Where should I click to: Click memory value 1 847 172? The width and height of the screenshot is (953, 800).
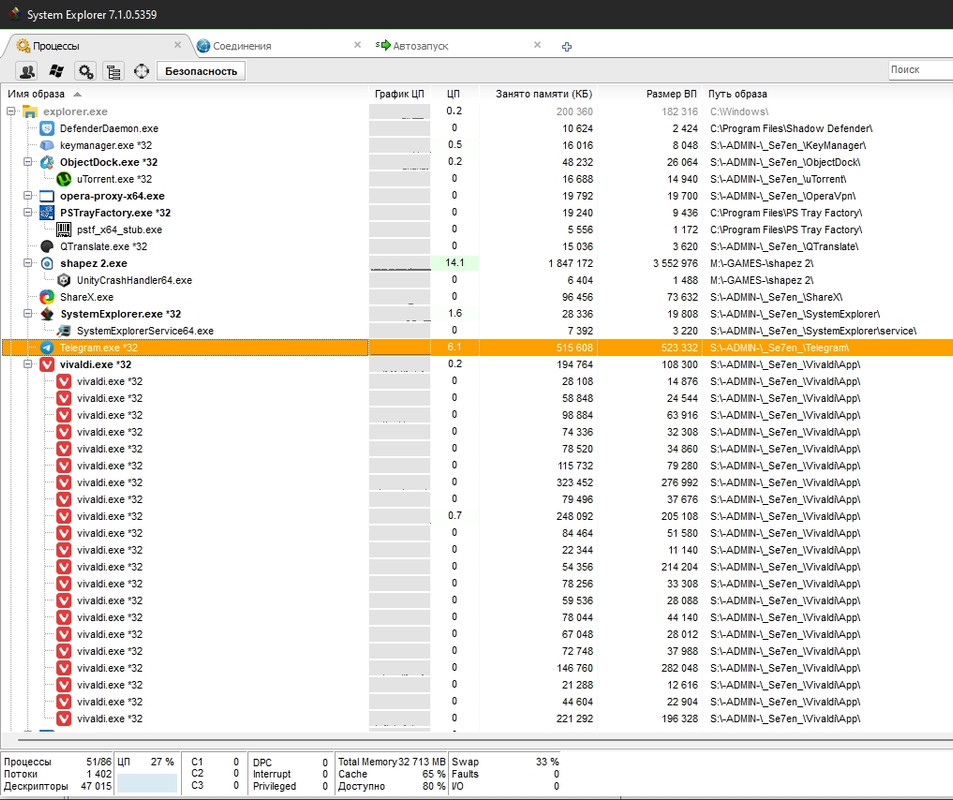tap(569, 263)
